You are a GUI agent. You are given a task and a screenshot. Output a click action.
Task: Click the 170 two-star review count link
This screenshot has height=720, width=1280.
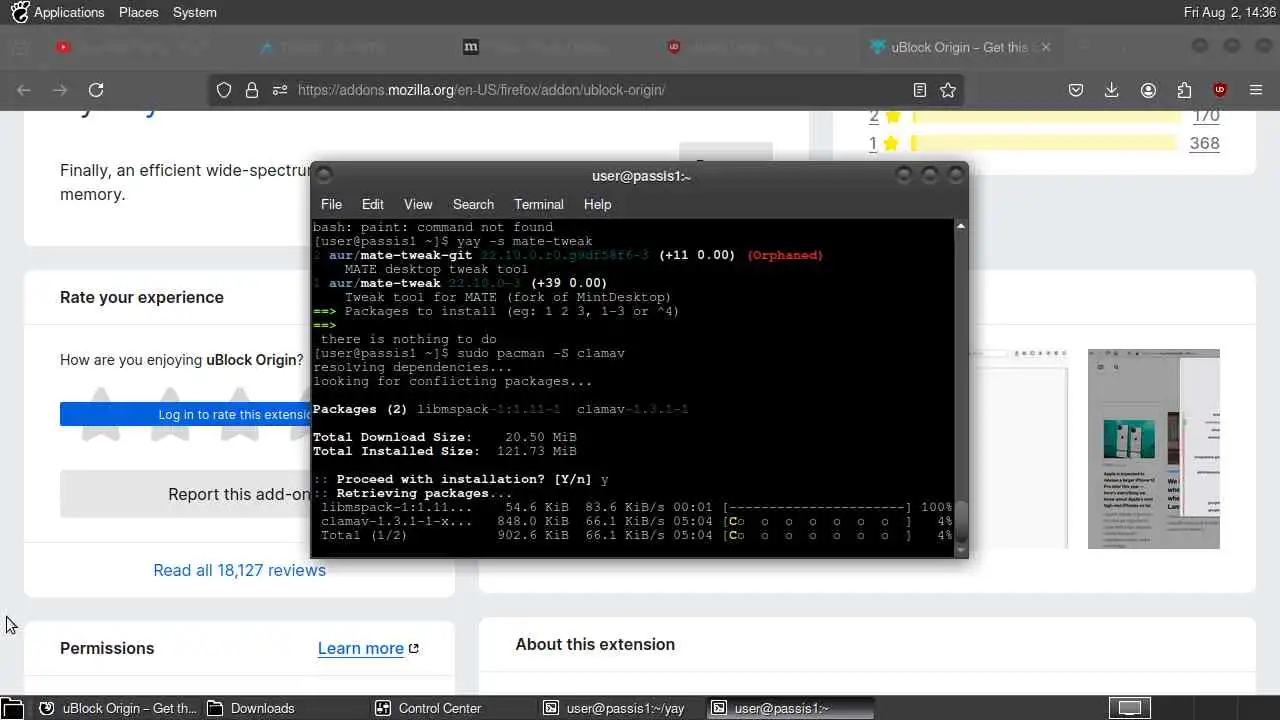click(1206, 116)
